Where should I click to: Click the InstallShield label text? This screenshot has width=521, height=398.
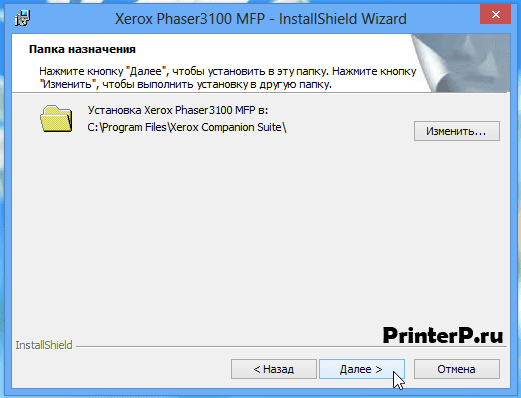coord(44,345)
